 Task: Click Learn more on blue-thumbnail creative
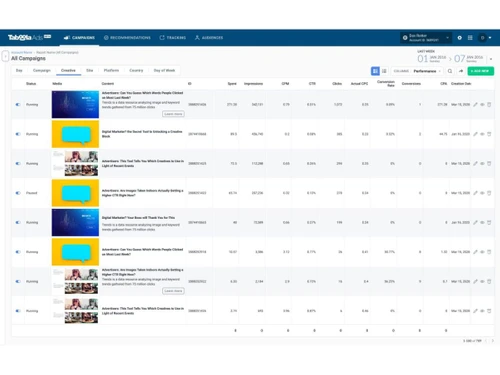tap(173, 114)
